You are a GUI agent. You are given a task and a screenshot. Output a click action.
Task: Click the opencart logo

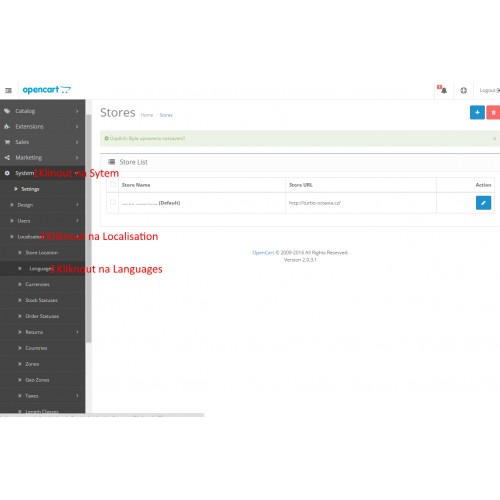pyautogui.click(x=47, y=90)
